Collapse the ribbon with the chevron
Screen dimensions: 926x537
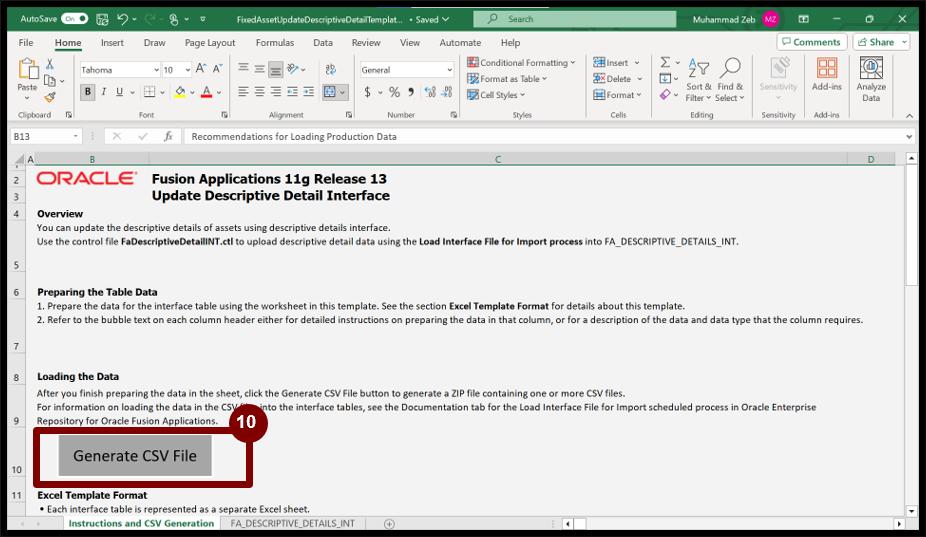pyautogui.click(x=909, y=115)
